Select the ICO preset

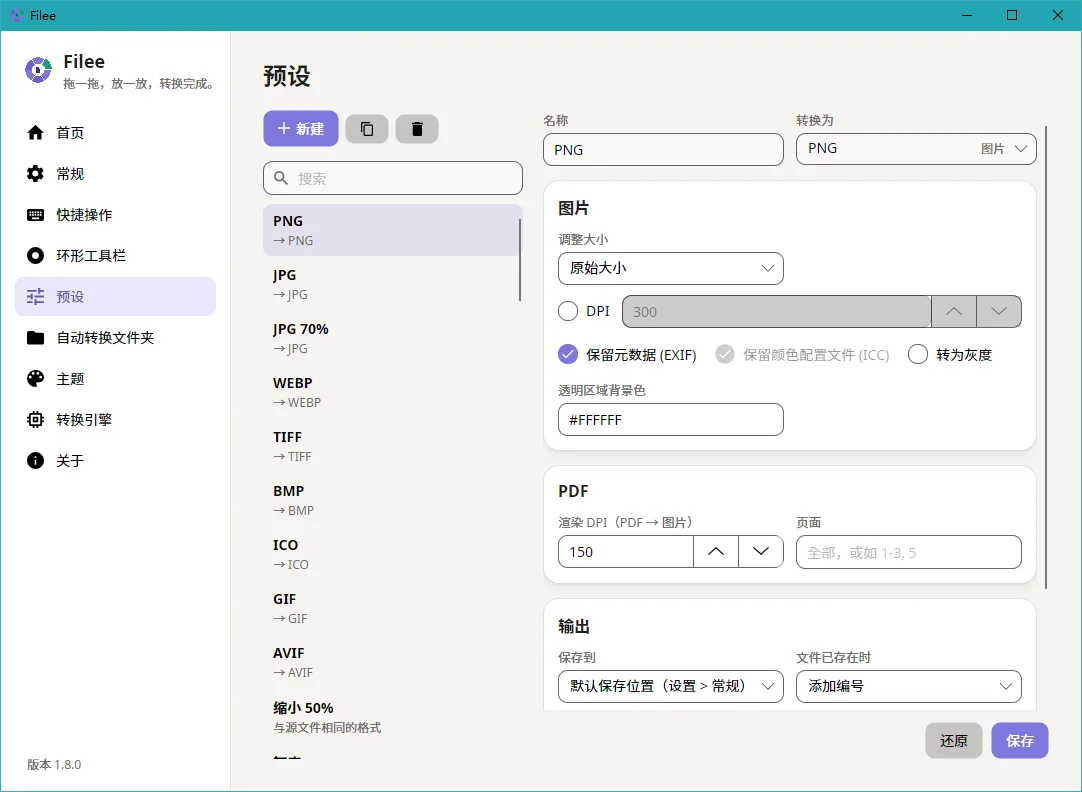tap(393, 554)
